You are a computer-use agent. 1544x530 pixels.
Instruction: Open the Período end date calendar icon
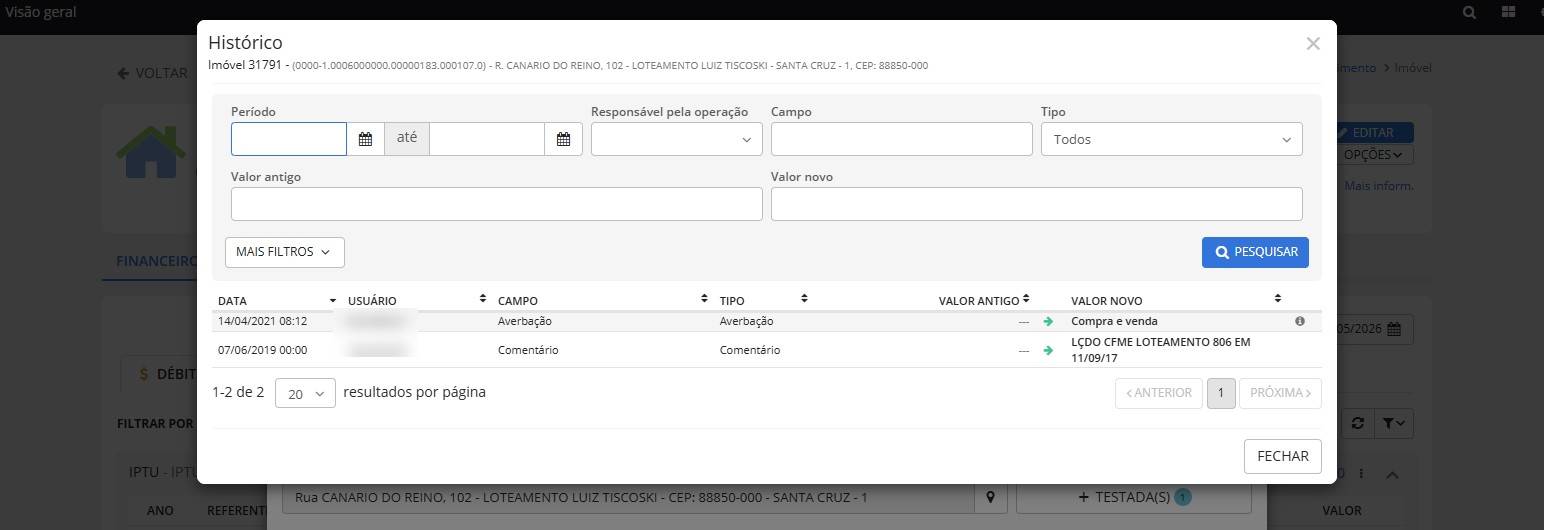pos(563,139)
